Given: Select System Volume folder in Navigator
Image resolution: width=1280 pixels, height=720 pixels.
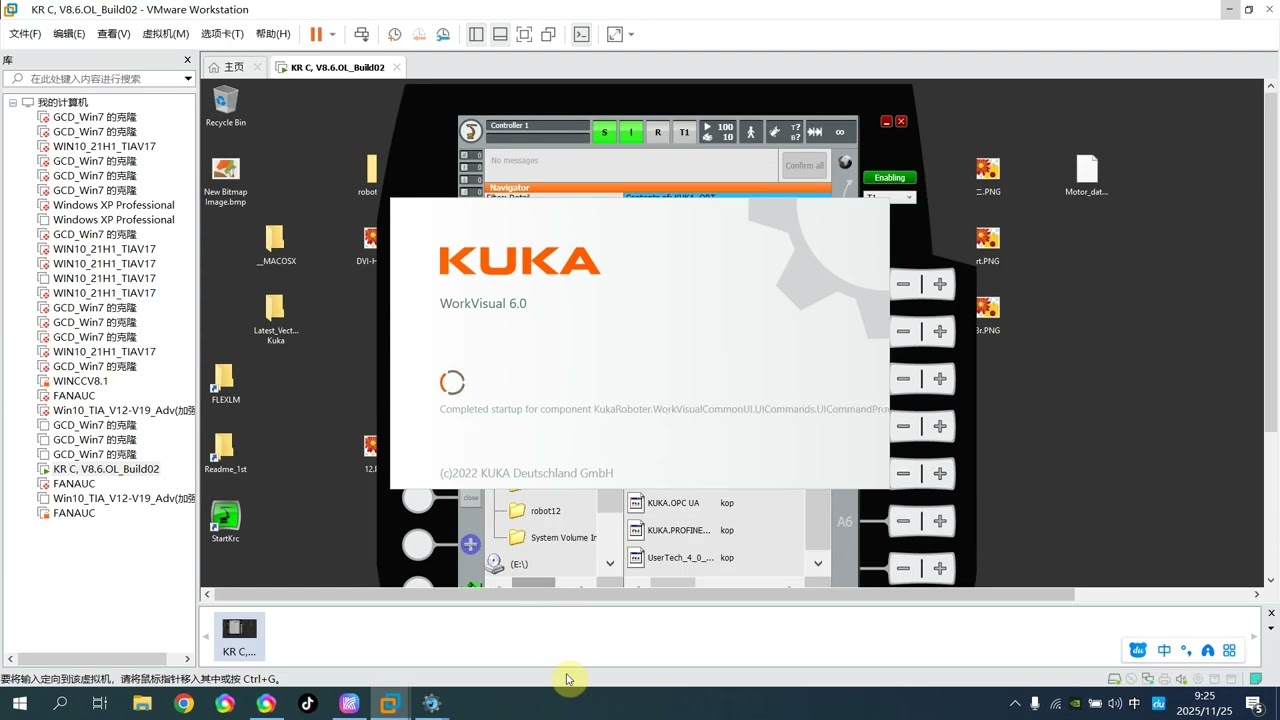Looking at the screenshot, I should (x=552, y=538).
